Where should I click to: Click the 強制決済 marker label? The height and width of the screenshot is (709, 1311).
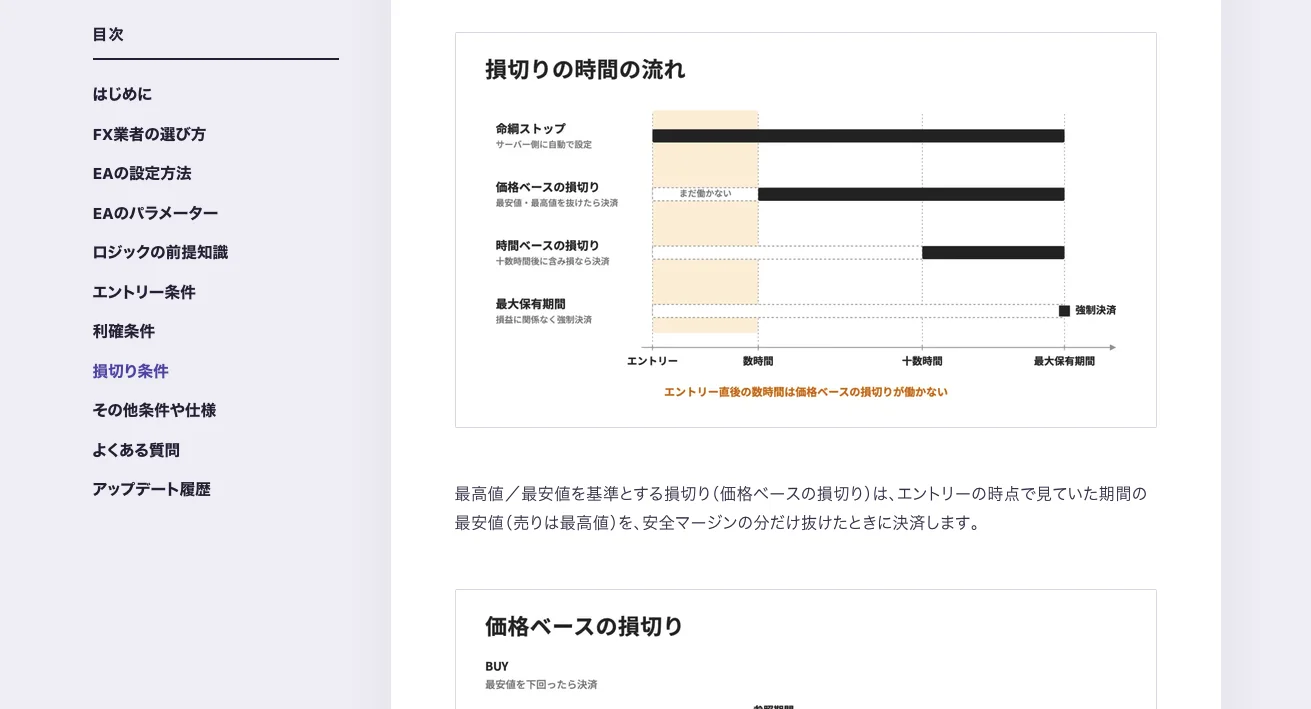[x=1095, y=310]
